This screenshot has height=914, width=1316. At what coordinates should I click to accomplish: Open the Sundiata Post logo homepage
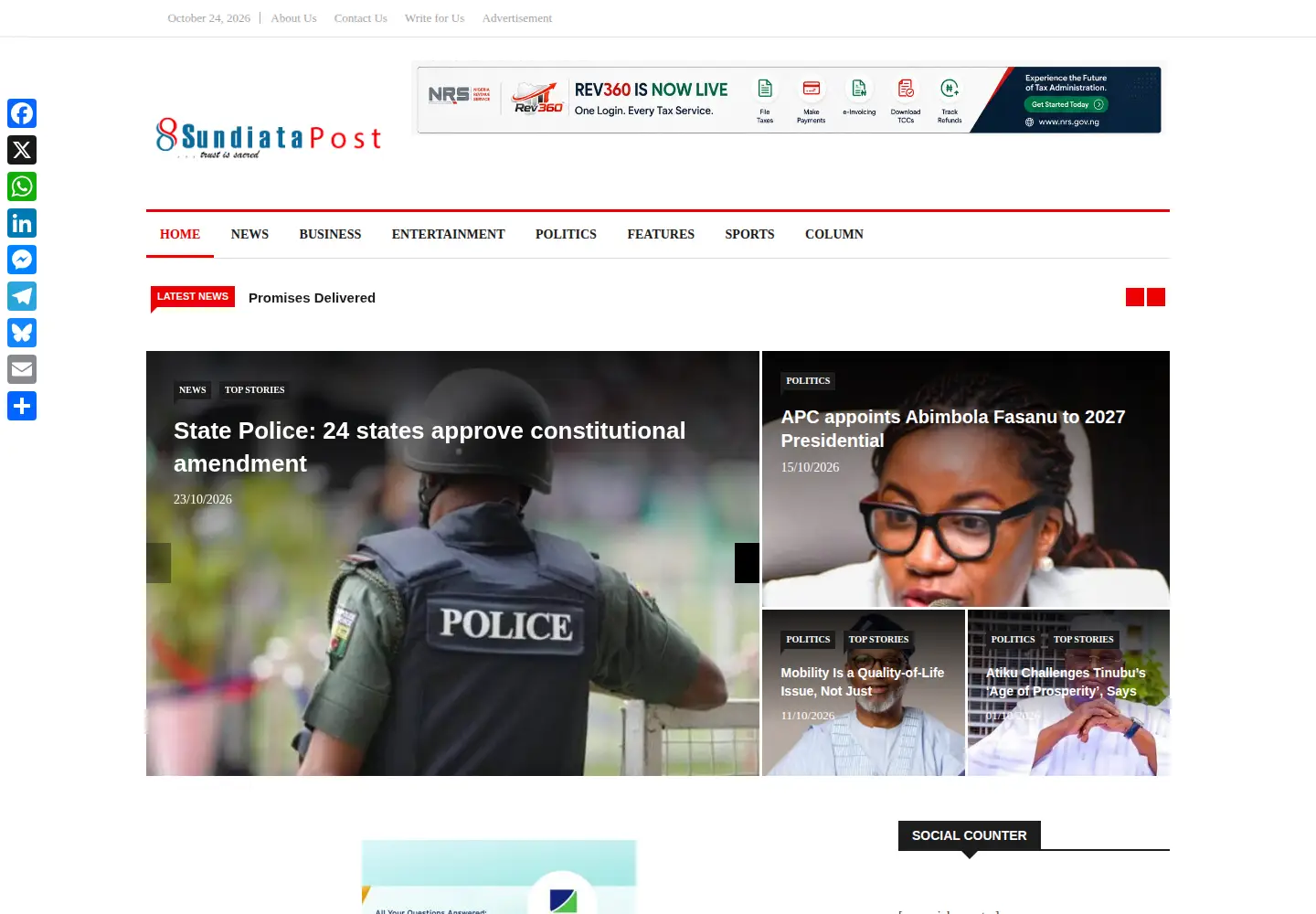(x=268, y=138)
